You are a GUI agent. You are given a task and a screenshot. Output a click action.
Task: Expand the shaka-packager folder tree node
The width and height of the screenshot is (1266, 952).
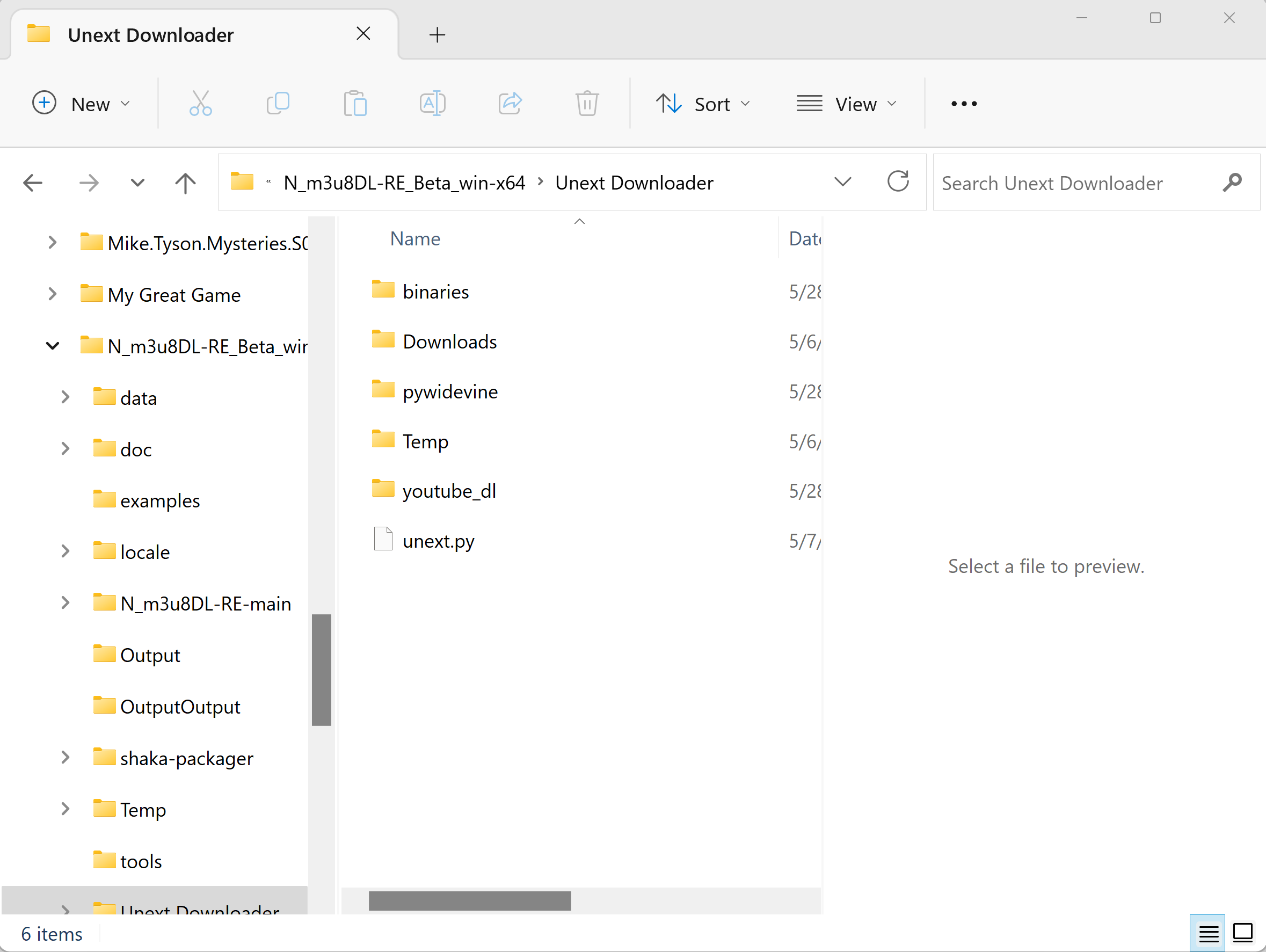point(66,758)
